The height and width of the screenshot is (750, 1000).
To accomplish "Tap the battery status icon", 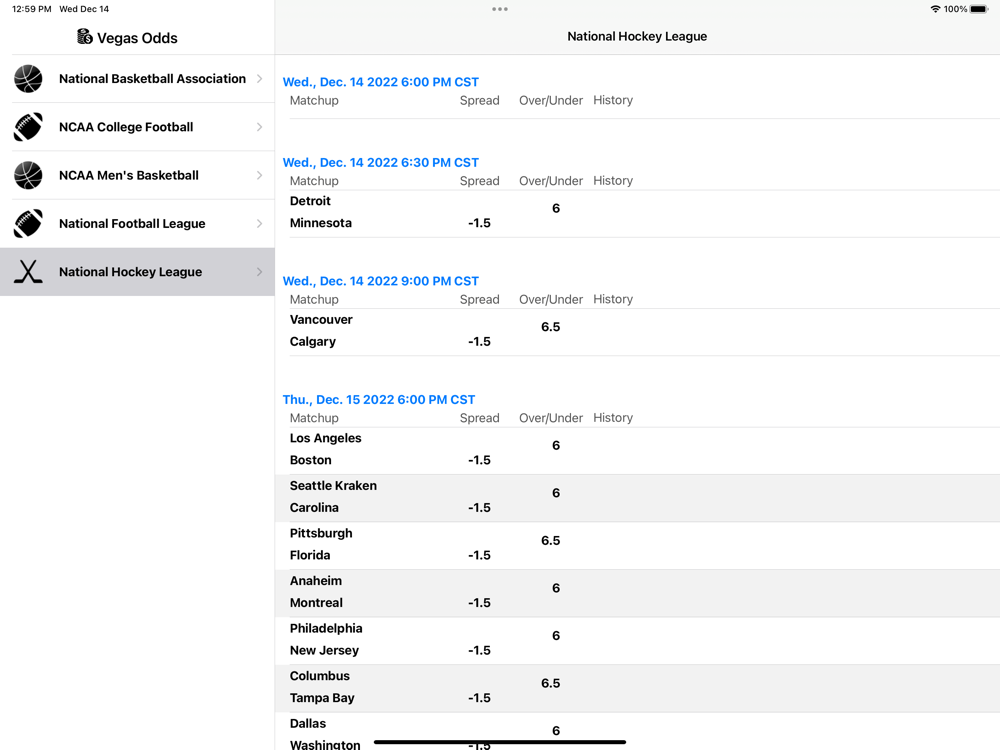I will (979, 9).
